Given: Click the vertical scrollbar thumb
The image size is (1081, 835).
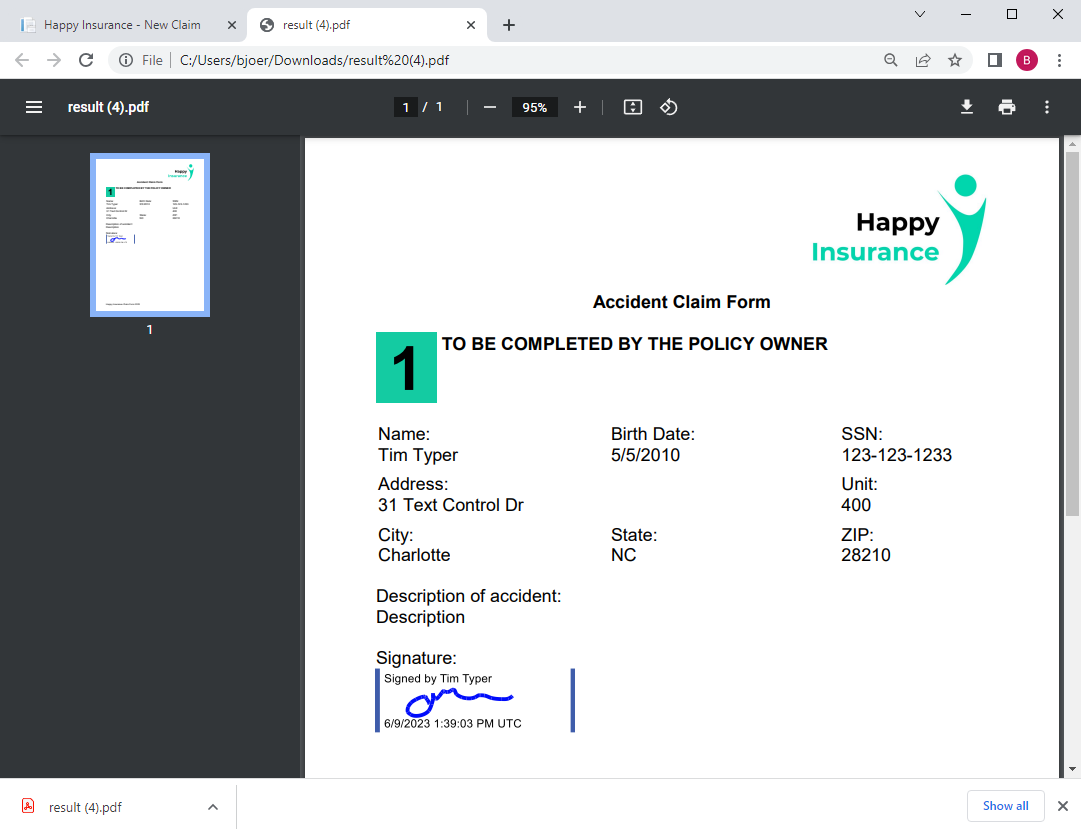Looking at the screenshot, I should [x=1072, y=333].
